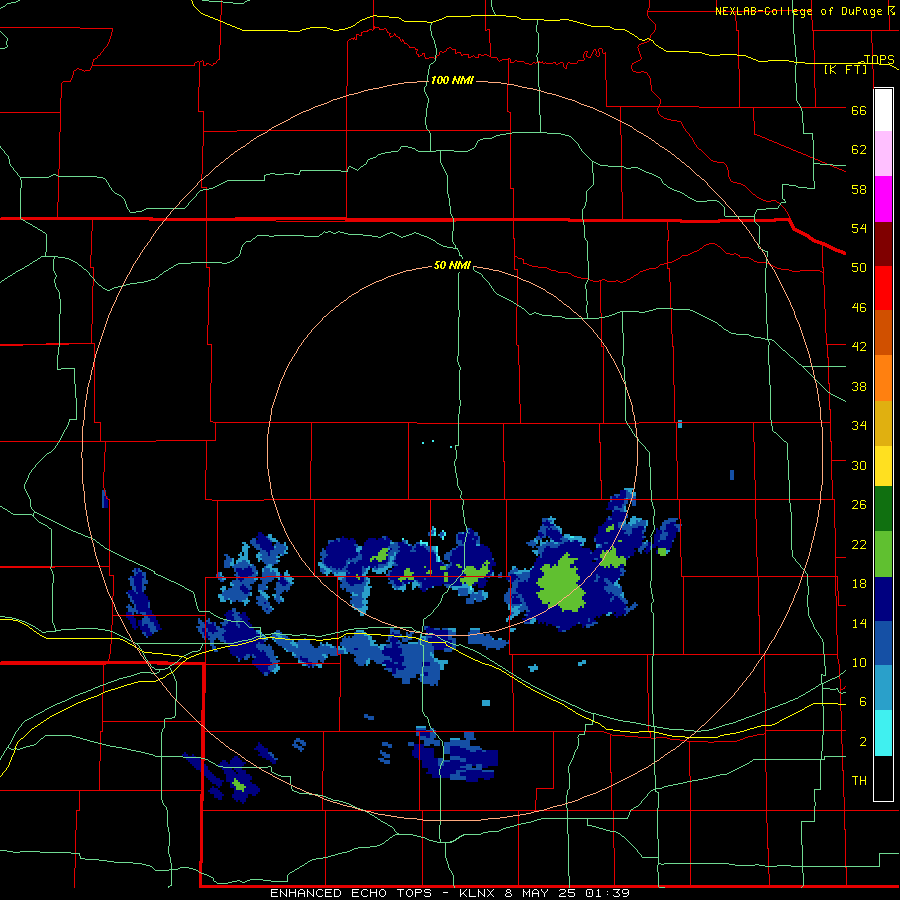Click the "10" legend value
This screenshot has width=900, height=900.
pos(859,663)
